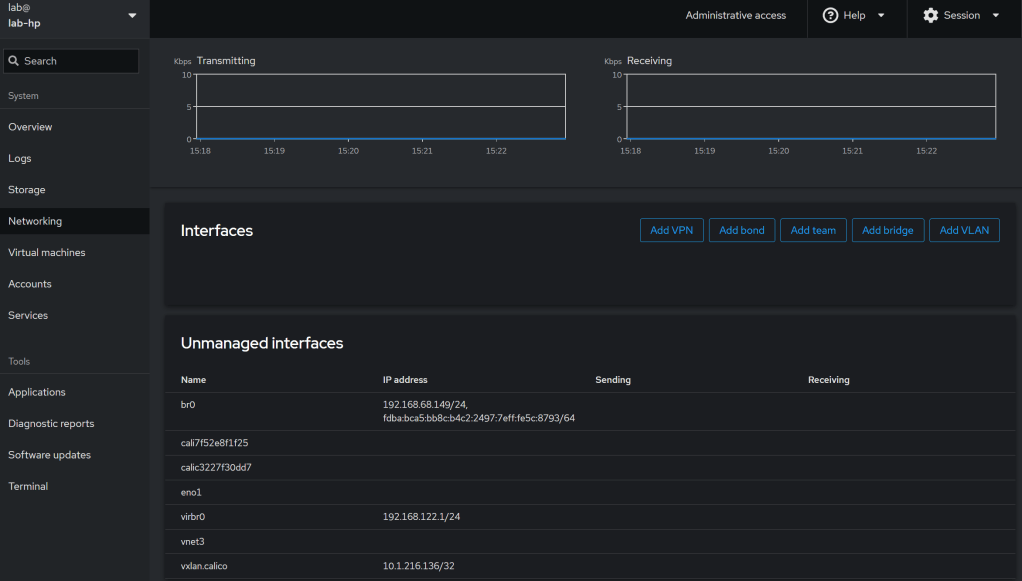Open the Overview page
Image resolution: width=1022 pixels, height=581 pixels.
[30, 127]
